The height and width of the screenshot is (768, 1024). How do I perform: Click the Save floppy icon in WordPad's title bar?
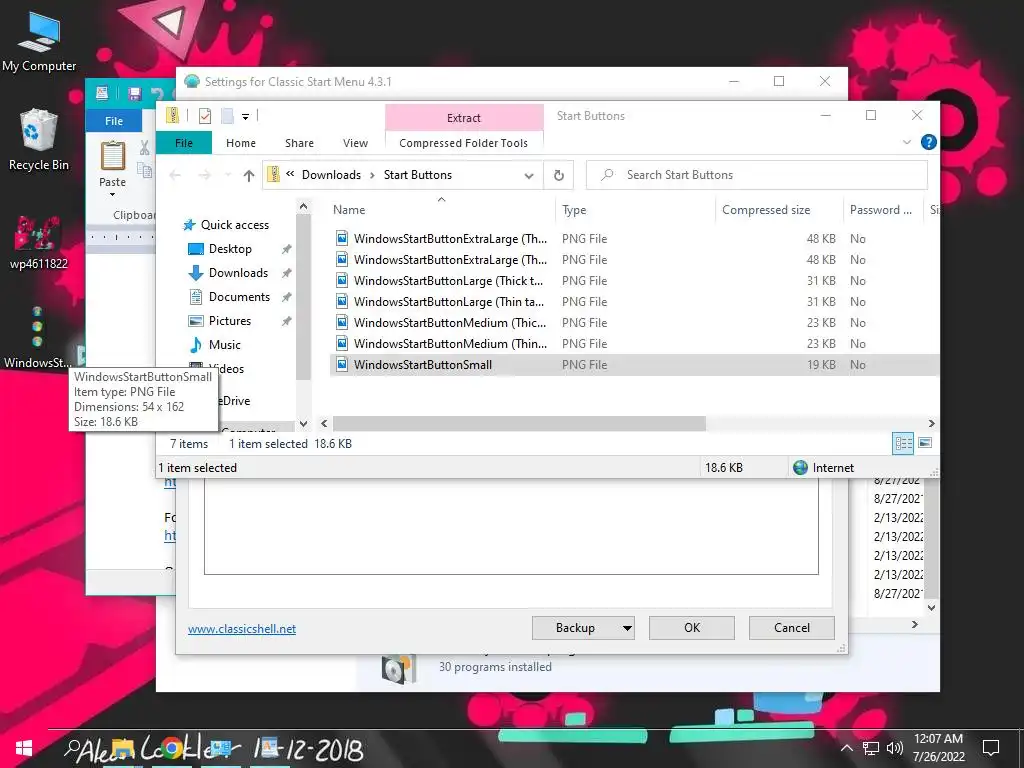pyautogui.click(x=135, y=93)
